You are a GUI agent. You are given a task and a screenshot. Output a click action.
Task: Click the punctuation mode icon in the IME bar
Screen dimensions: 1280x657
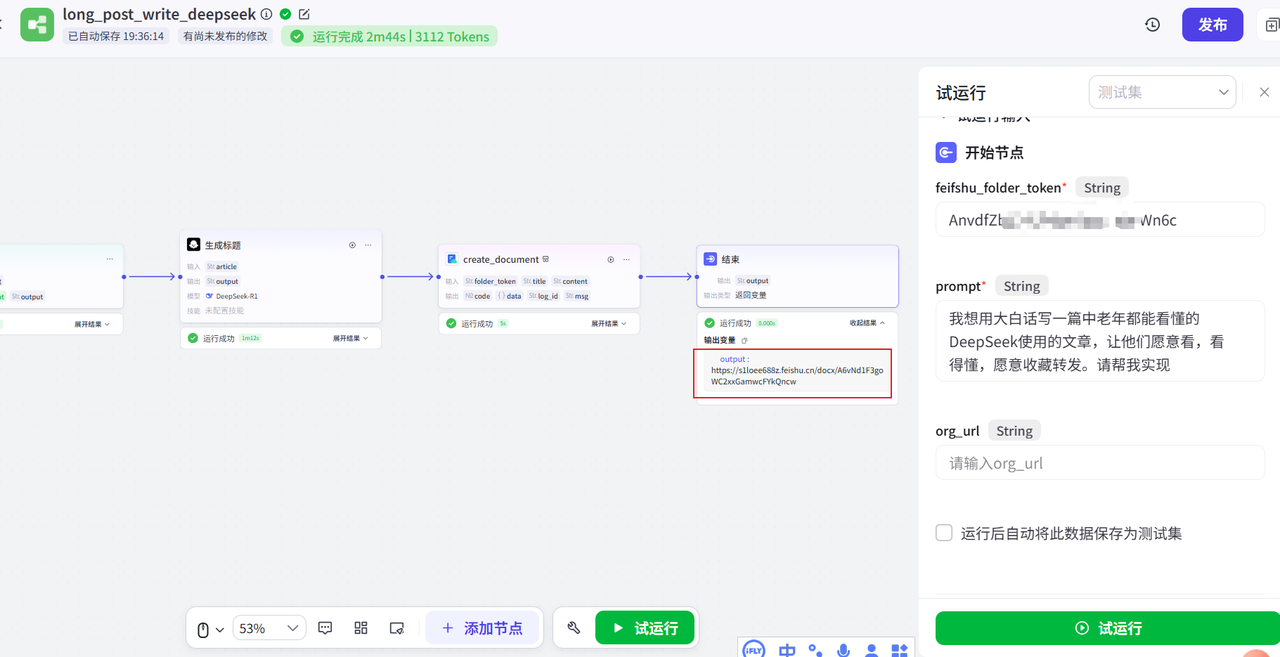coord(816,651)
